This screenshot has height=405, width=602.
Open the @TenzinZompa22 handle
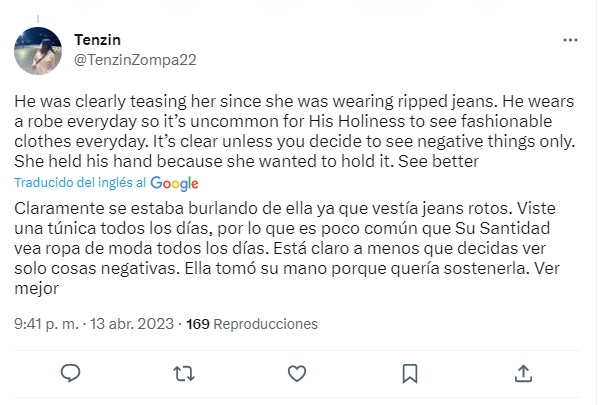135,59
